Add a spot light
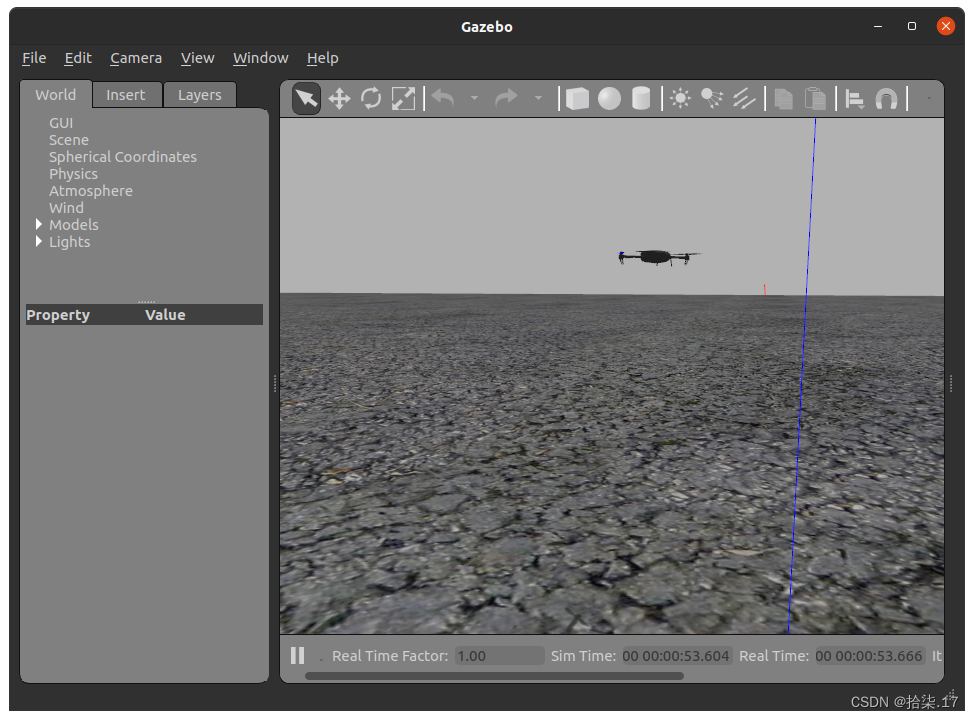The height and width of the screenshot is (720, 974). coord(712,98)
